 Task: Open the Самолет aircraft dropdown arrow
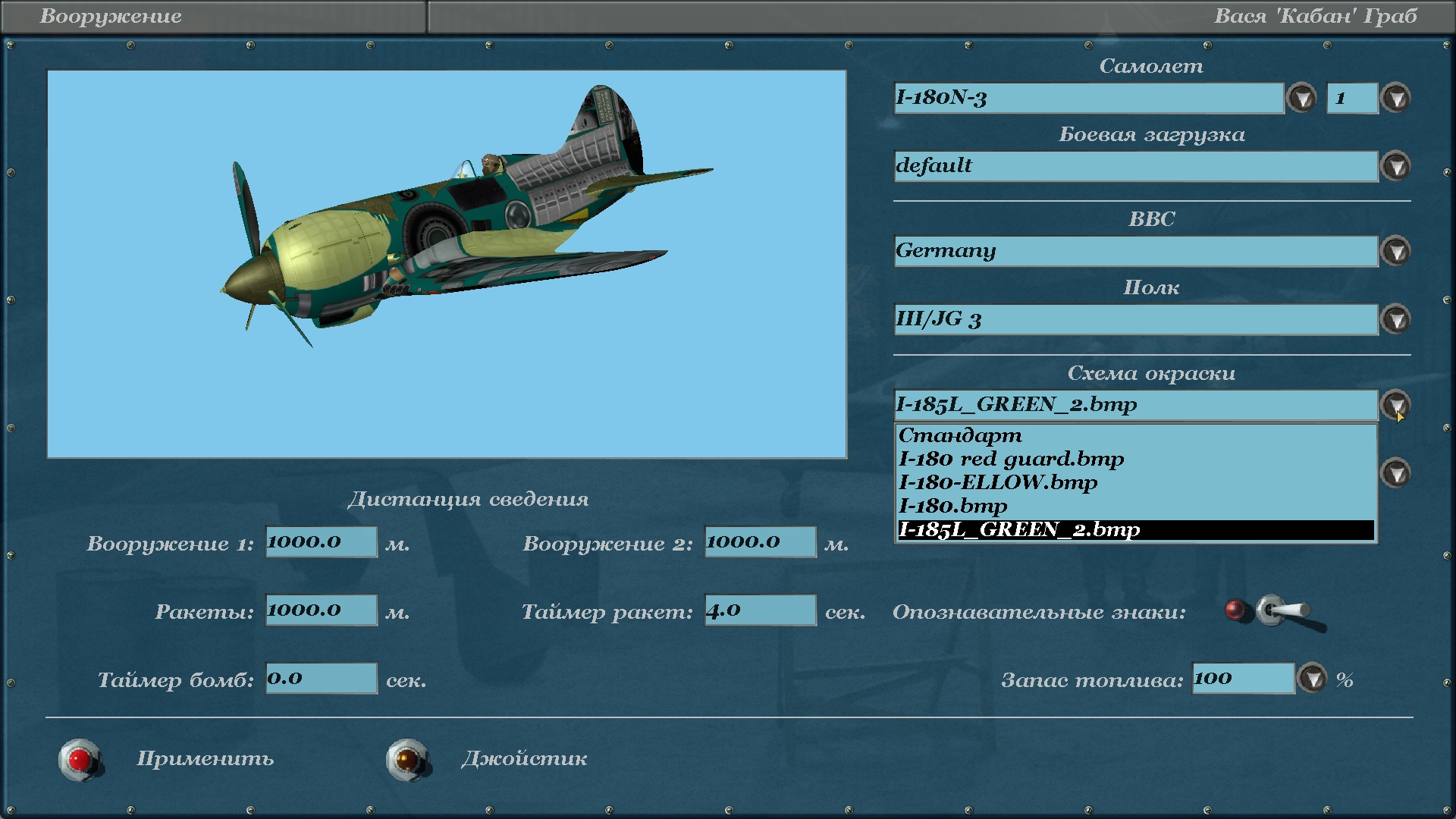(1302, 99)
